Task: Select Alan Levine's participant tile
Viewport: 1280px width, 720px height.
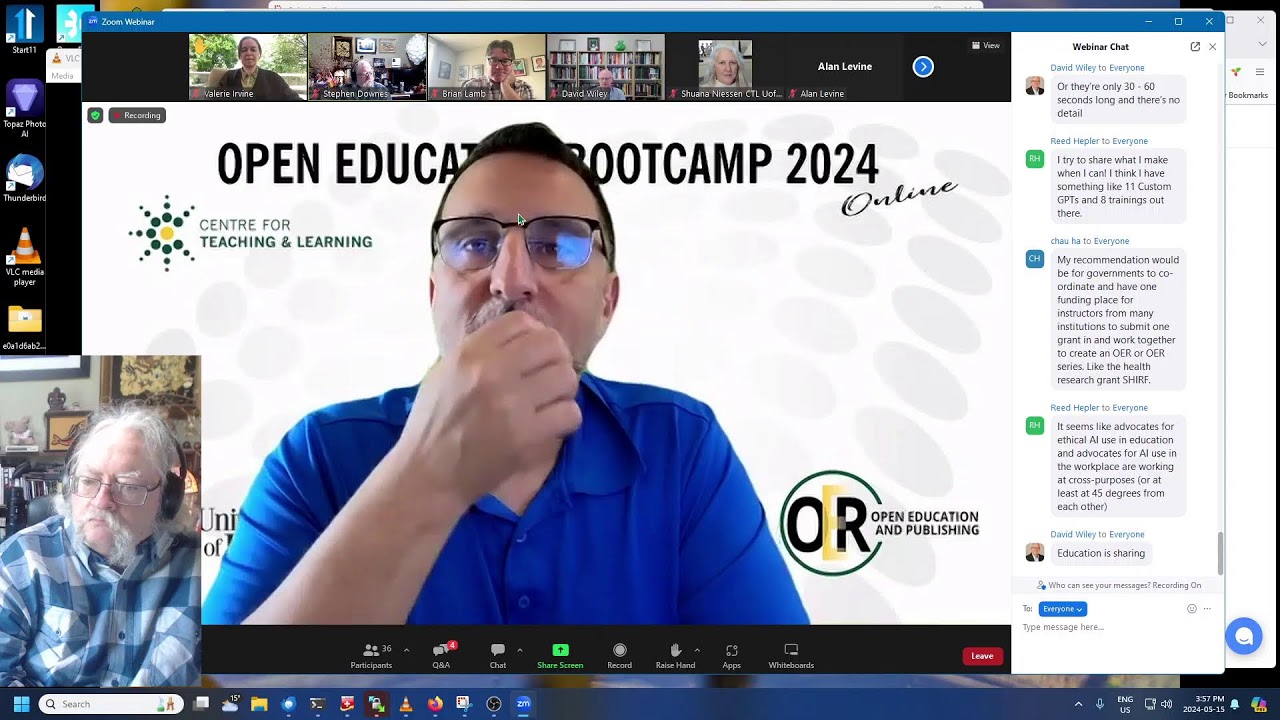Action: coord(845,67)
